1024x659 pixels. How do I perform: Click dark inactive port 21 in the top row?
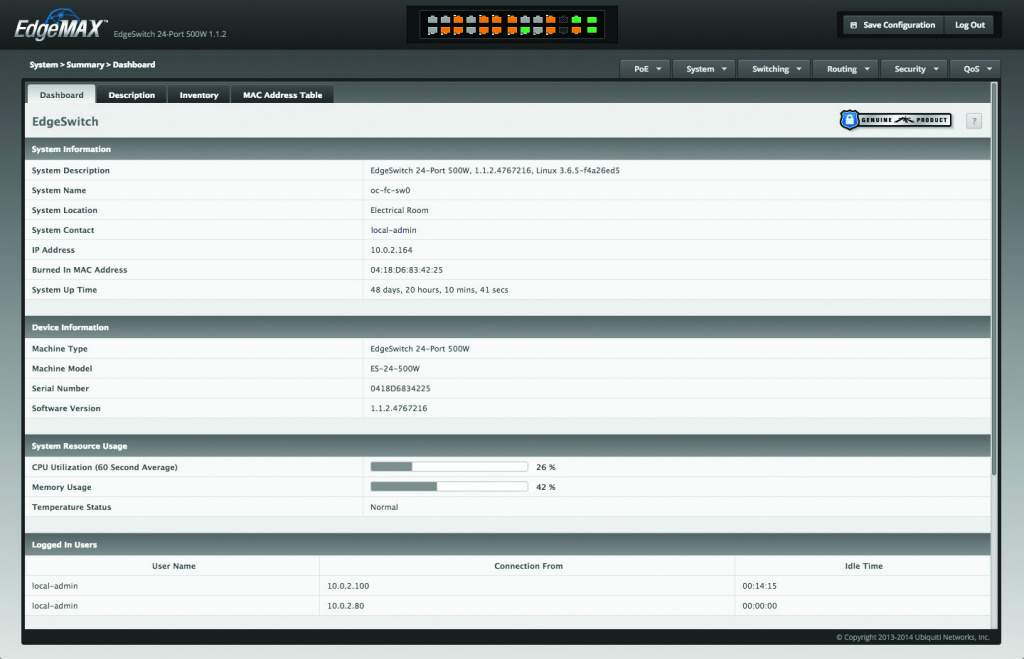click(564, 20)
